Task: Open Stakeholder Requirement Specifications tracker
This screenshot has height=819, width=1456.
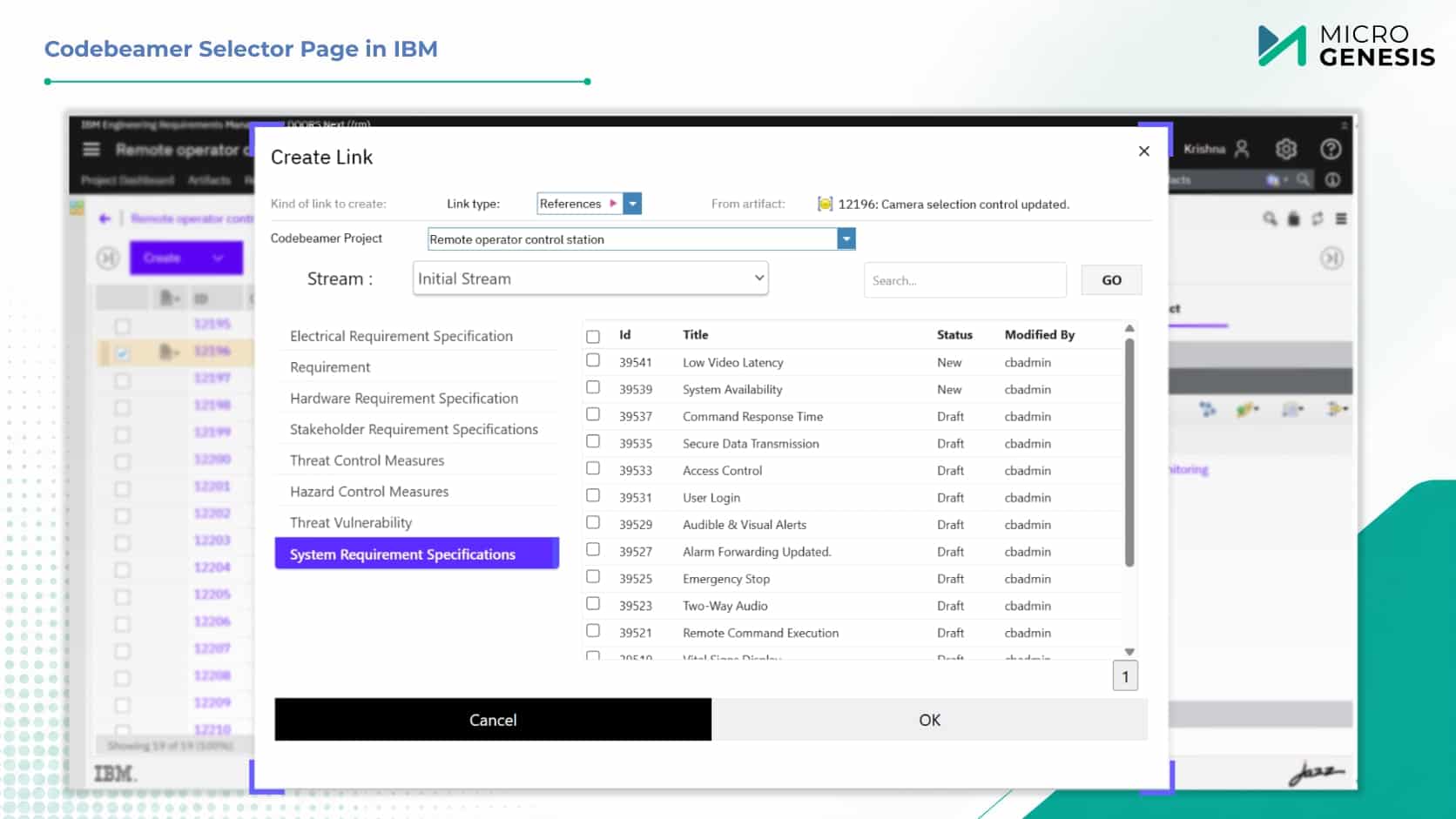Action: coord(414,430)
